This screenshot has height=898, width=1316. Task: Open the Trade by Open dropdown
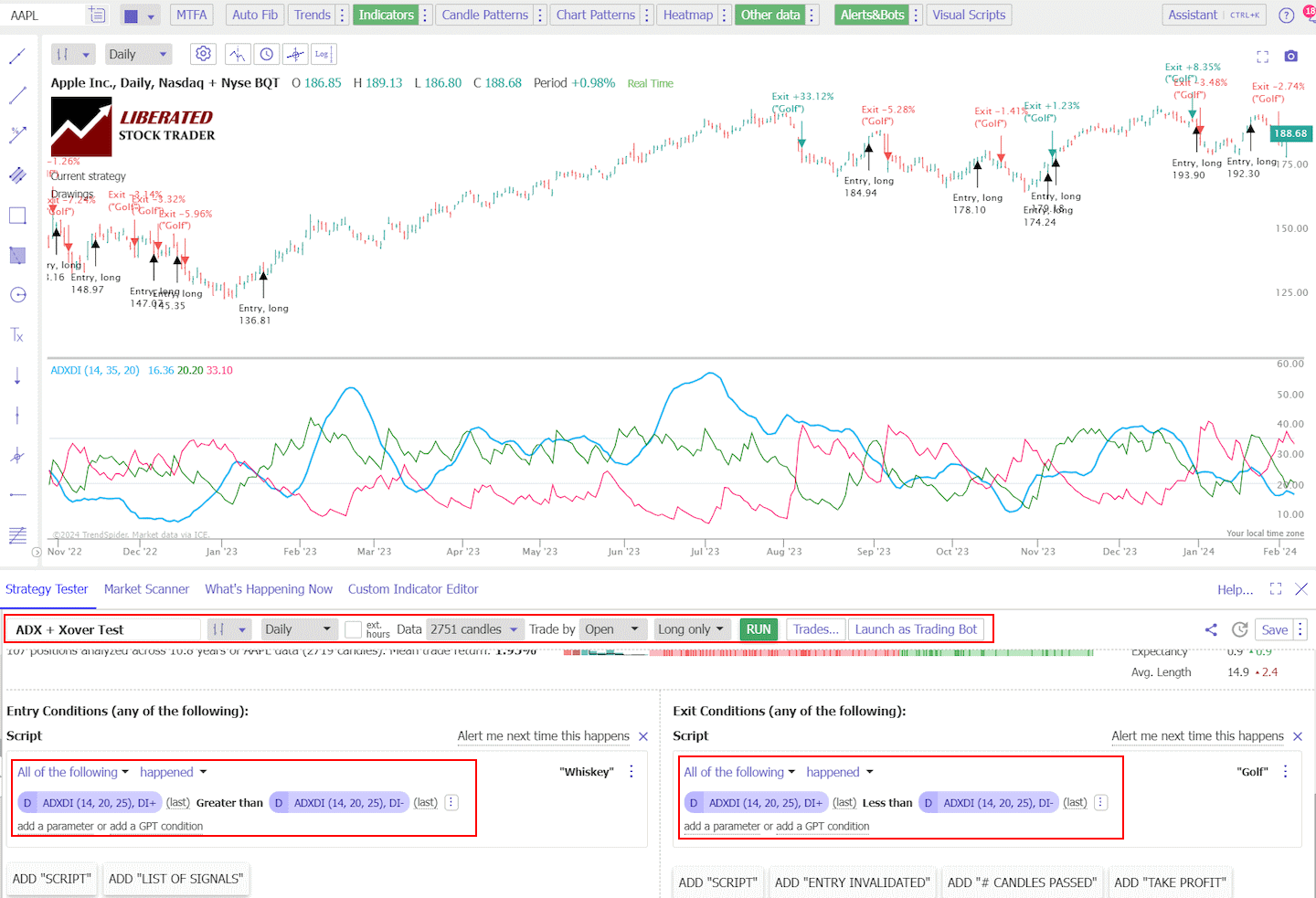tap(612, 629)
